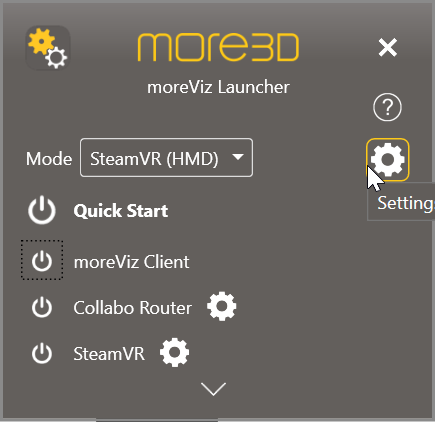Open the Help question mark icon
Image resolution: width=435 pixels, height=422 pixels.
tap(387, 107)
